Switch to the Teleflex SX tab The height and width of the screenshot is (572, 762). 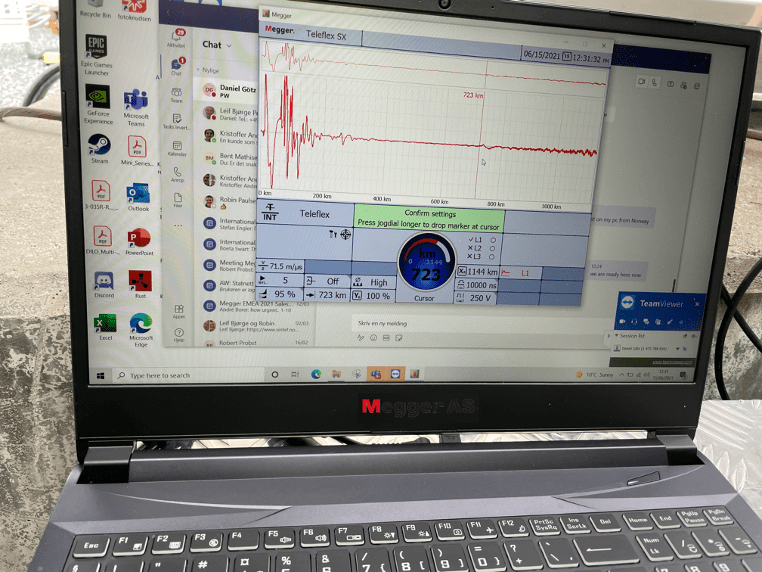click(x=325, y=36)
